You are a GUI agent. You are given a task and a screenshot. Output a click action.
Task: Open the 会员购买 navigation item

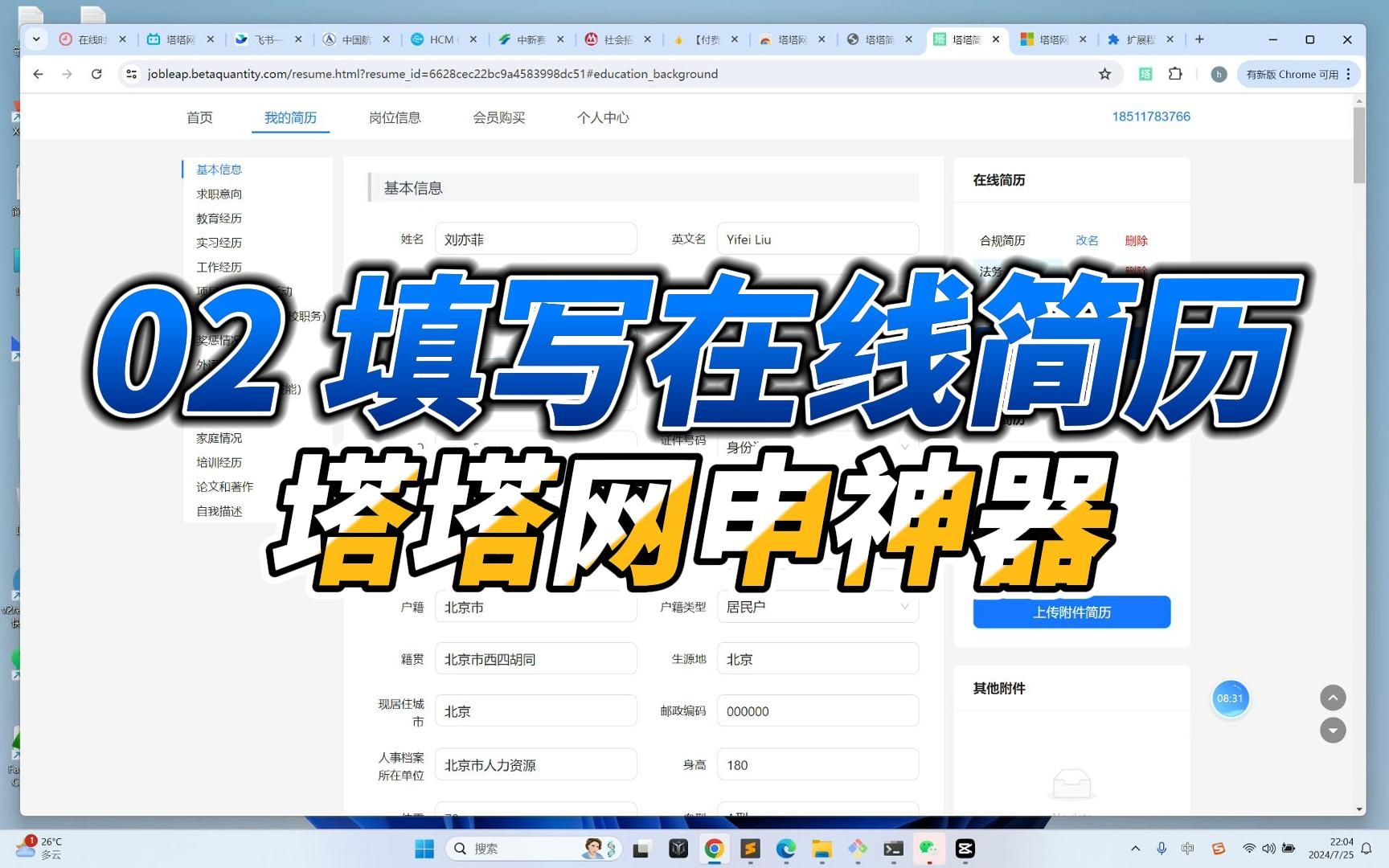point(499,117)
